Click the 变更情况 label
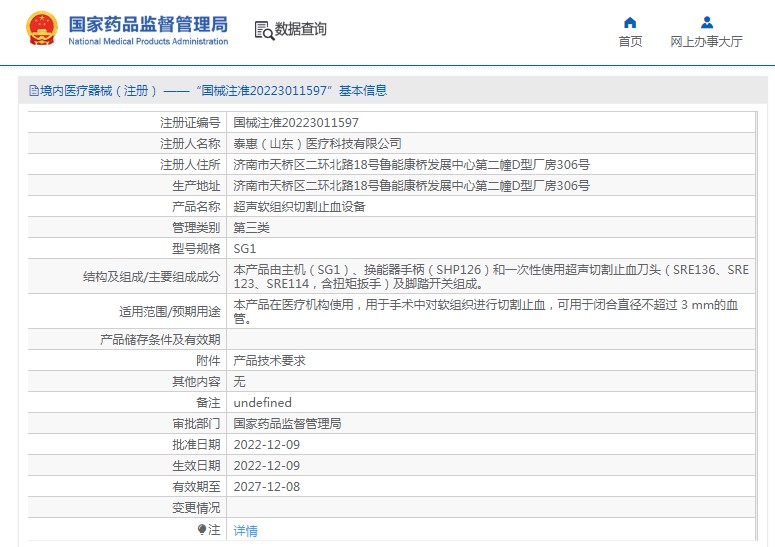 196,508
